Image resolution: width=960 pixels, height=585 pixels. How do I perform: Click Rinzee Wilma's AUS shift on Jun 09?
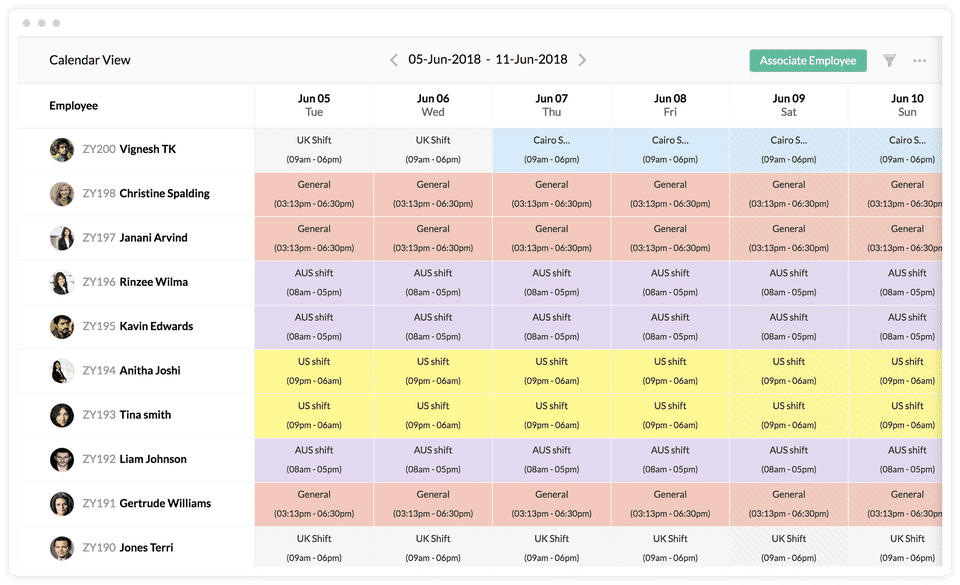tap(788, 282)
